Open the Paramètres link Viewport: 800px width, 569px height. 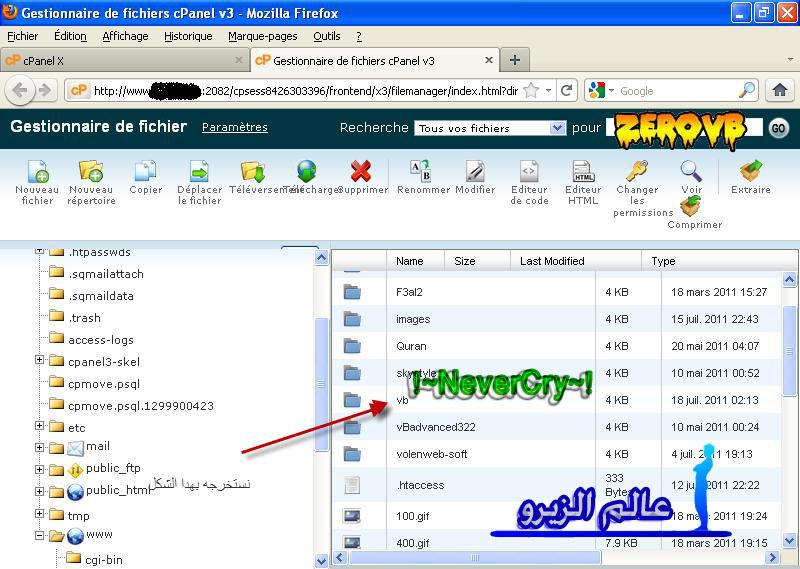235,128
